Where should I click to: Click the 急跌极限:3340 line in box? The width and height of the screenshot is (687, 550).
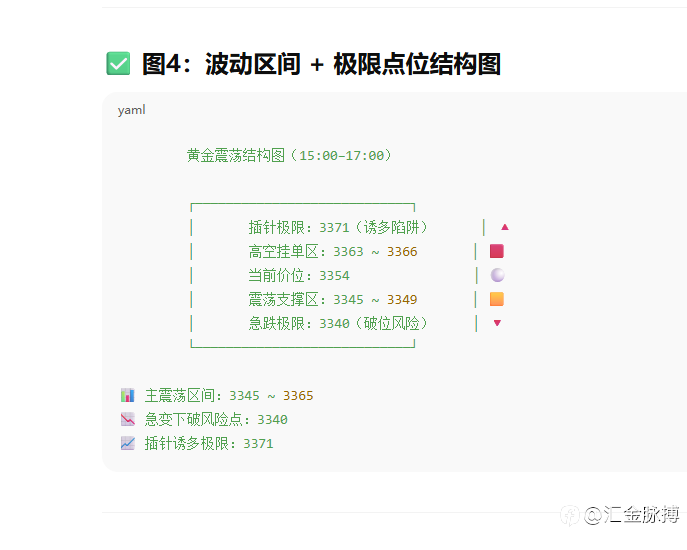[x=339, y=323]
